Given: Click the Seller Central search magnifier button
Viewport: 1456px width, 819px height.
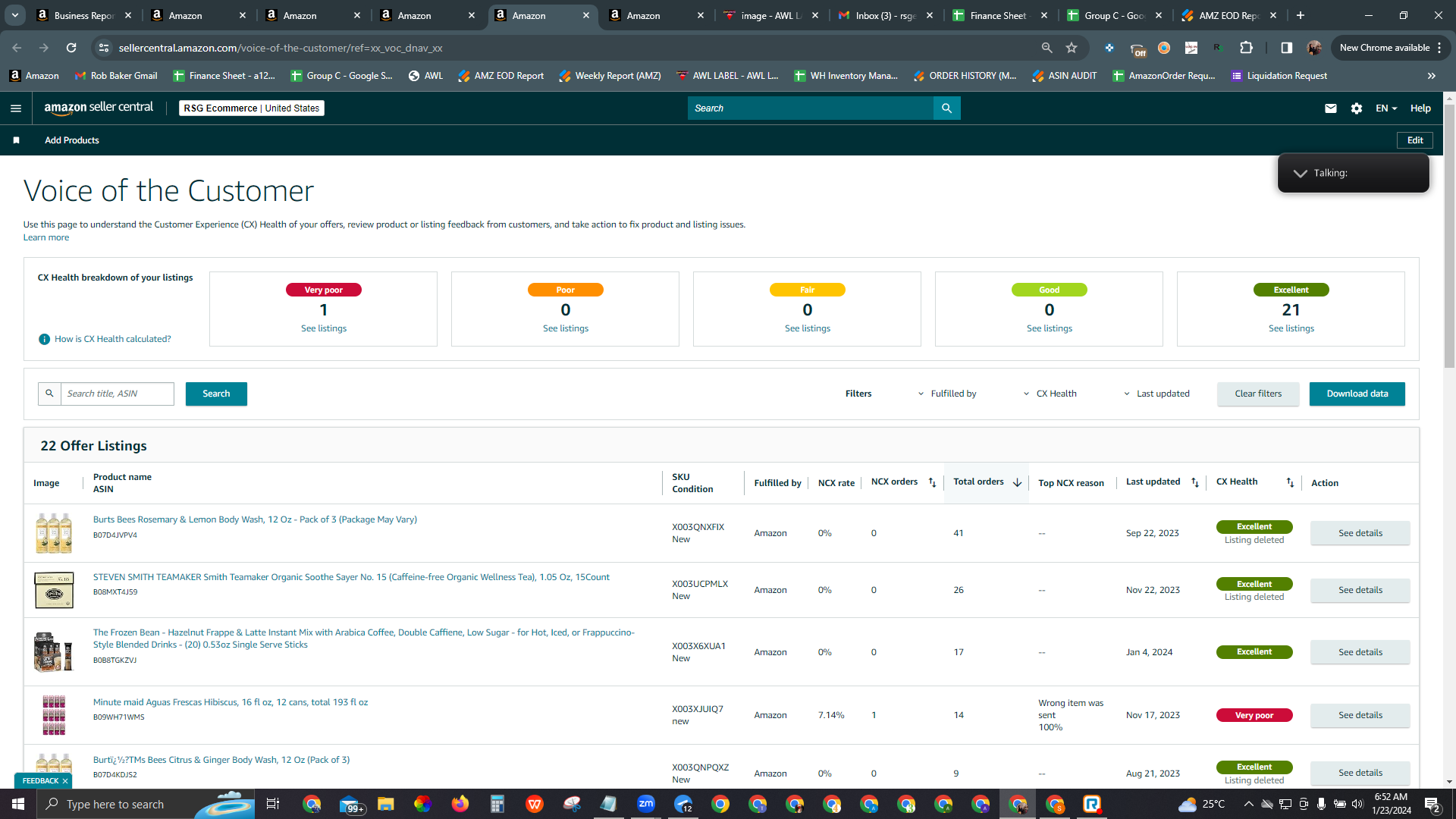Looking at the screenshot, I should [946, 108].
